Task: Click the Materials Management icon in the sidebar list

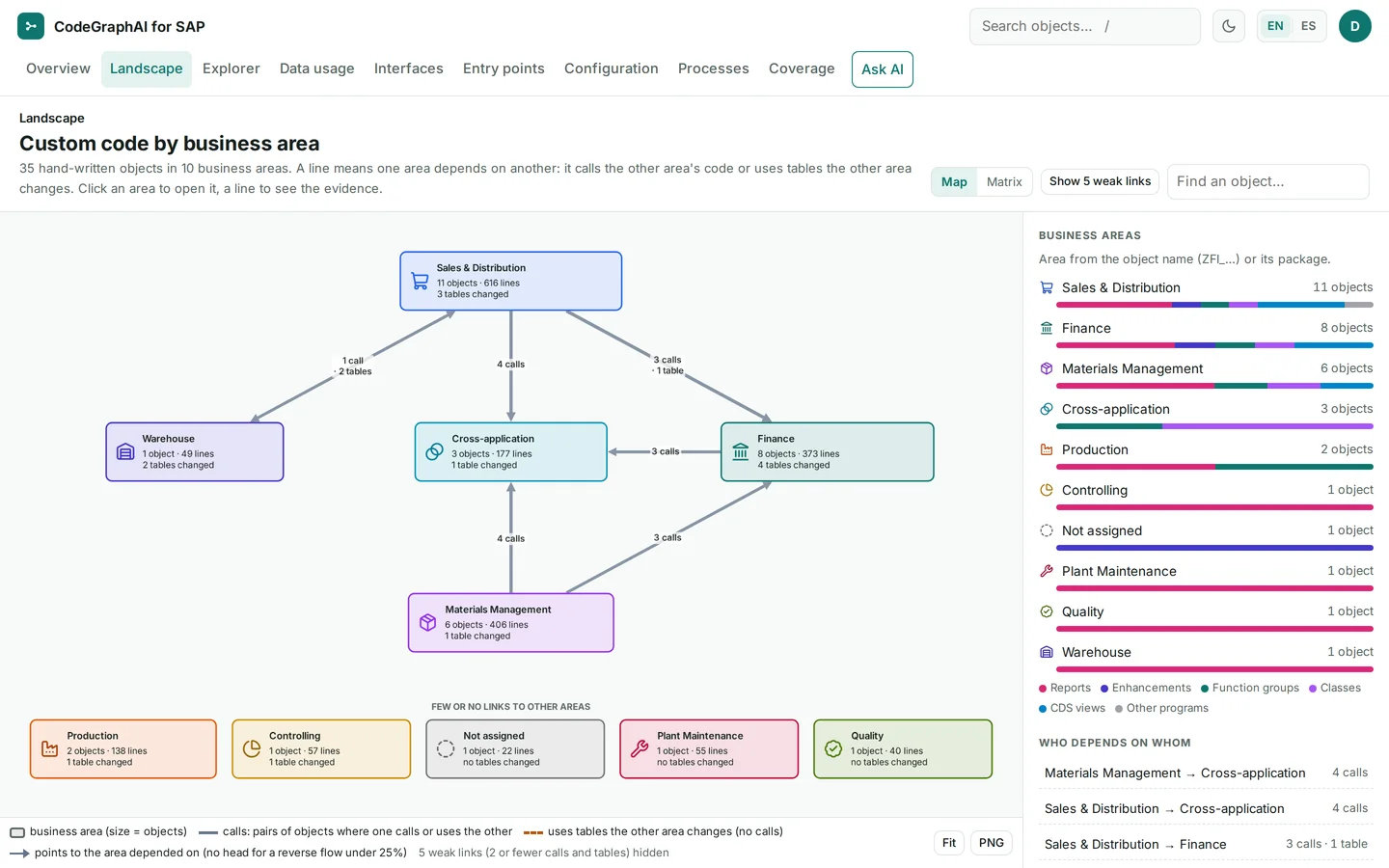Action: click(1047, 368)
